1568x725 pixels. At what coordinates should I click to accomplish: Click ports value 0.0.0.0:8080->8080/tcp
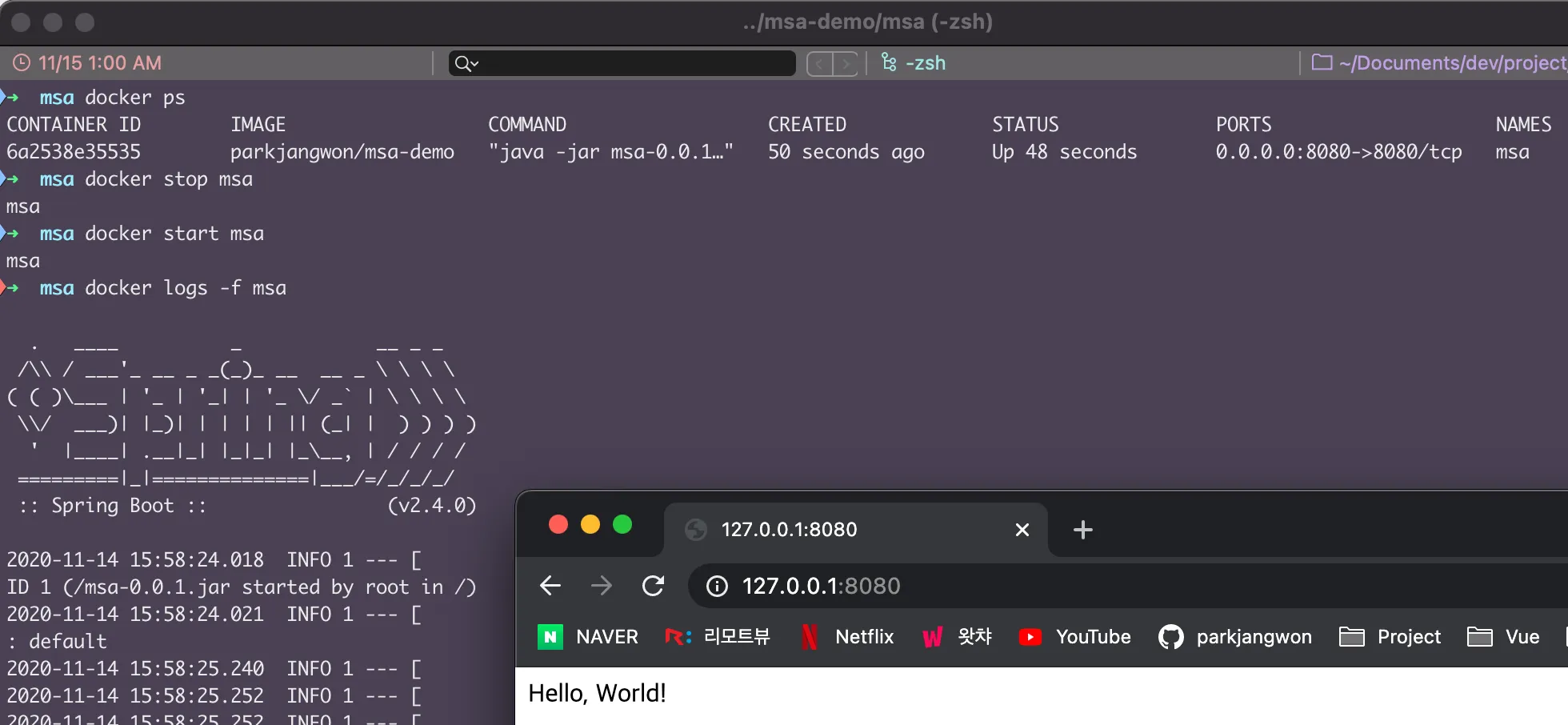tap(1338, 152)
